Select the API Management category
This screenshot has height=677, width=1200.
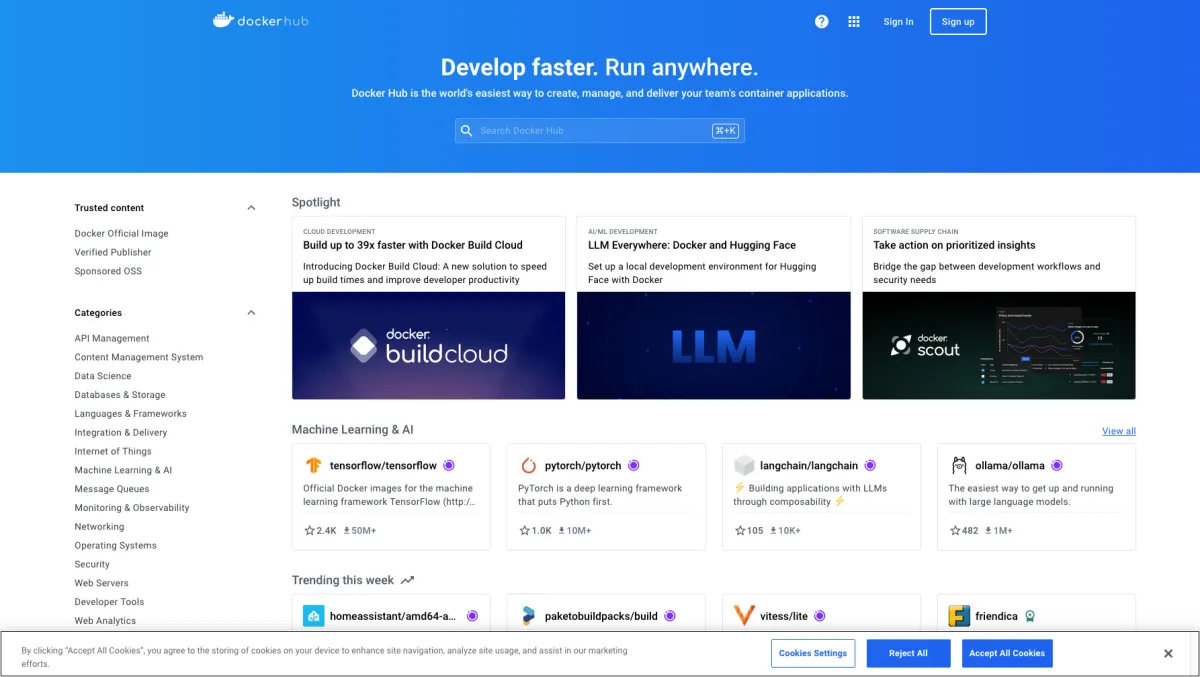point(112,339)
